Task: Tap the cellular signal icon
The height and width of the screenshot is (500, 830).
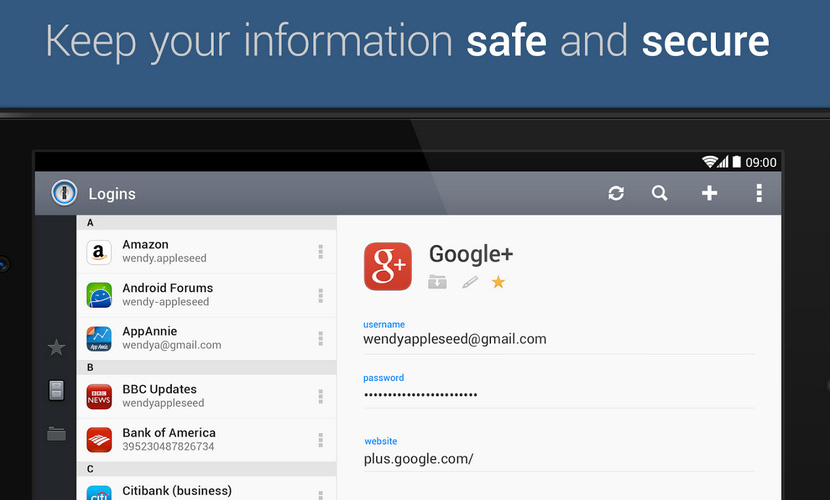Action: (724, 161)
